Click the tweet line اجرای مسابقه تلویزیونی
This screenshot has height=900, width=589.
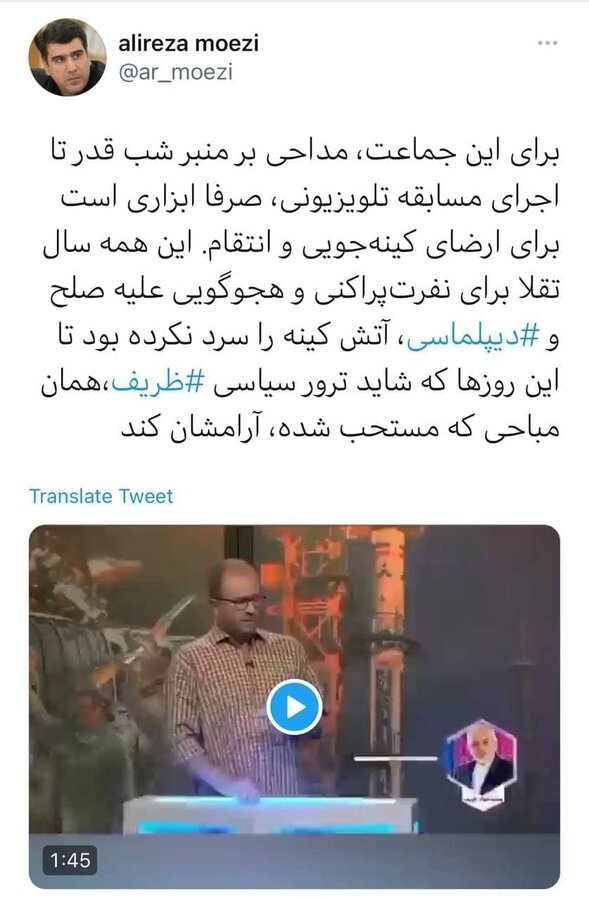point(310,199)
